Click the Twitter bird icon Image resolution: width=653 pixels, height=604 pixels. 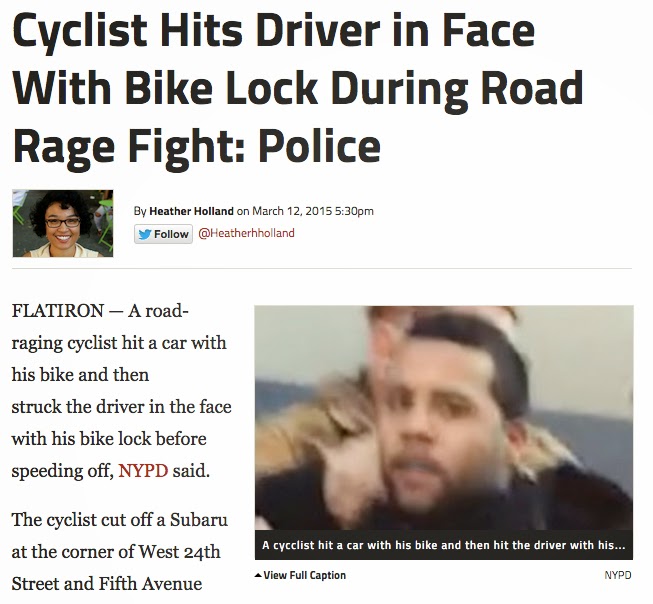145,235
